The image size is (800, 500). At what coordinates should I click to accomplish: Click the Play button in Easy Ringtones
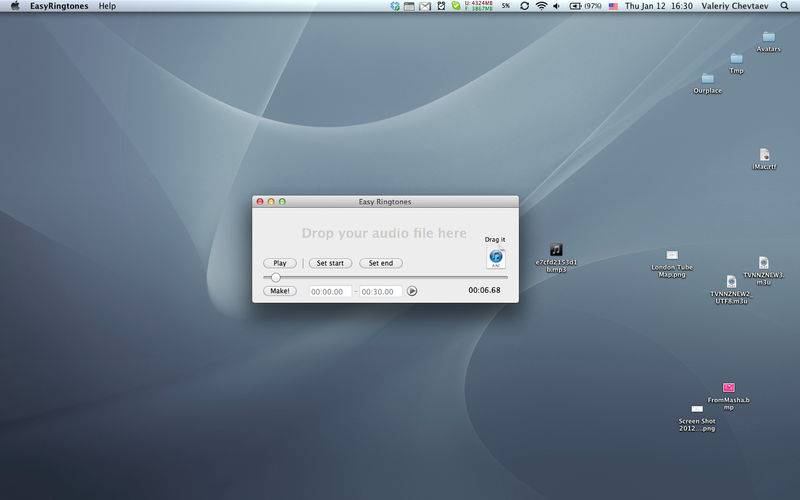(x=280, y=263)
